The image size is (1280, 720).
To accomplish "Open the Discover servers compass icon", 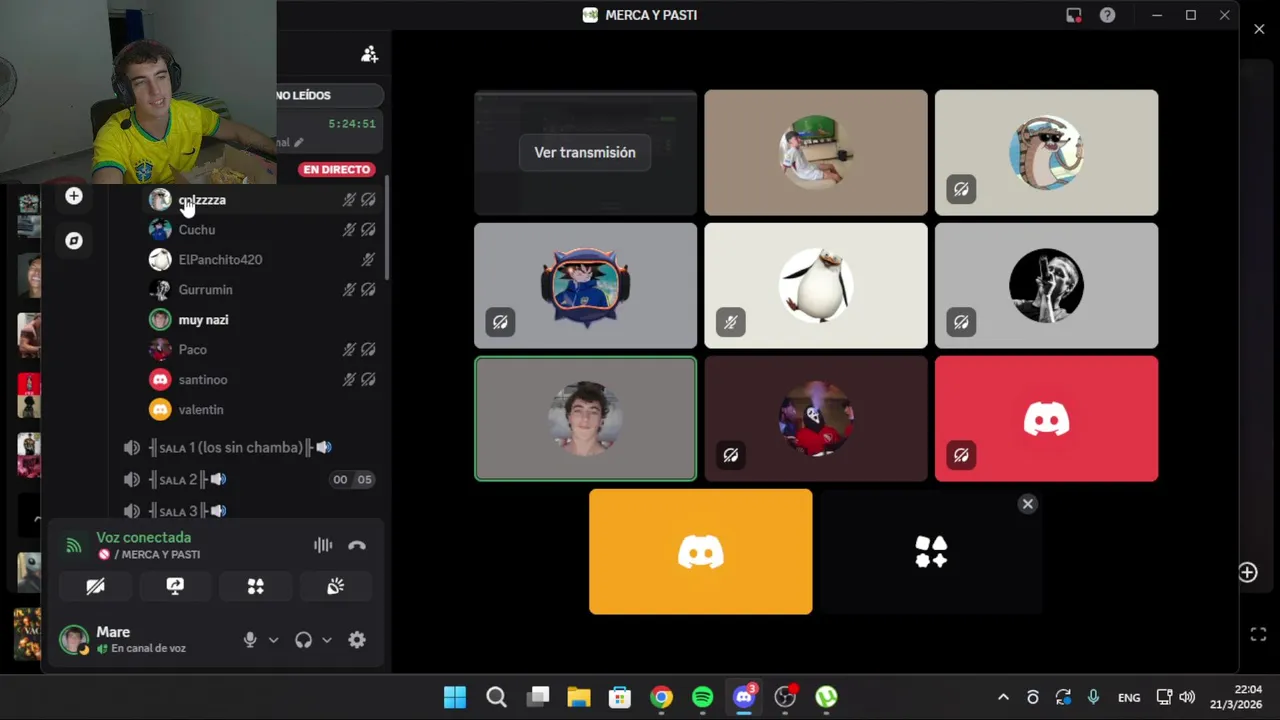I will click(x=74, y=241).
